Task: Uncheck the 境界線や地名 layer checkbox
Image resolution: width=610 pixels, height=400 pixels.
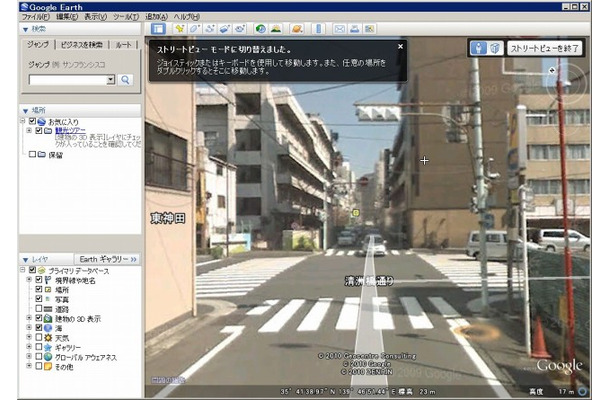Action: (39, 280)
